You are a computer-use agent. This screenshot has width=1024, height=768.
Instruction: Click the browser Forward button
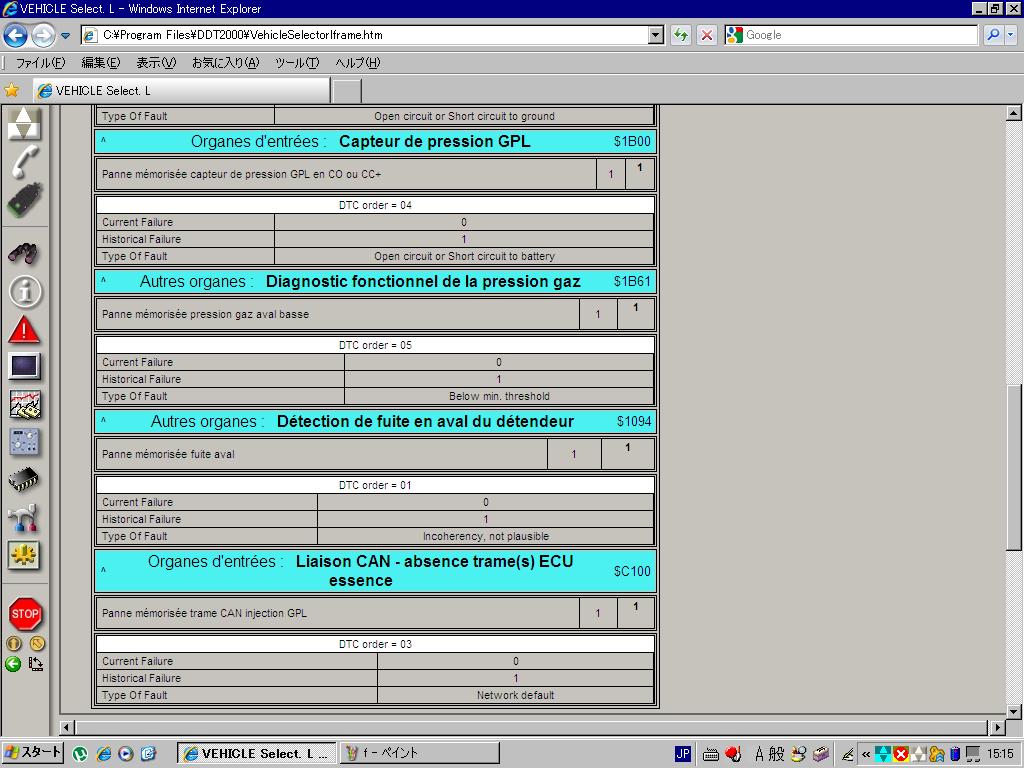43,35
